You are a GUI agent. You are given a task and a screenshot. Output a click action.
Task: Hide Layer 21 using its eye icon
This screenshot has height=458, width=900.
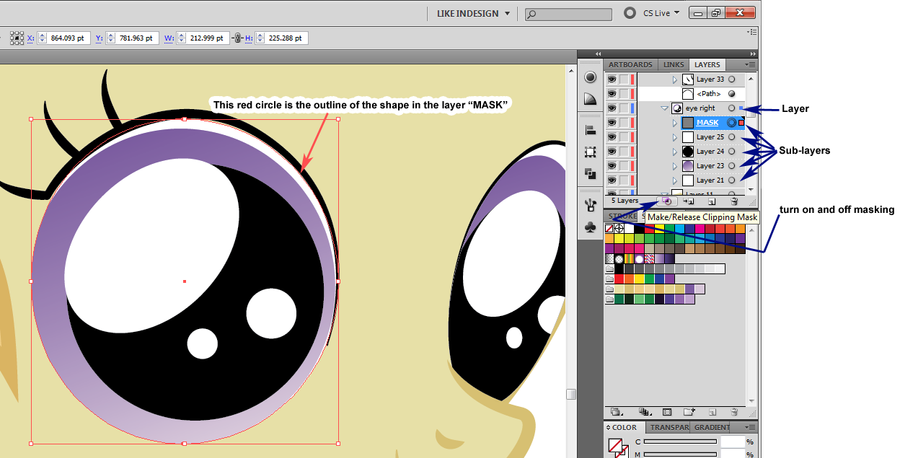point(612,180)
